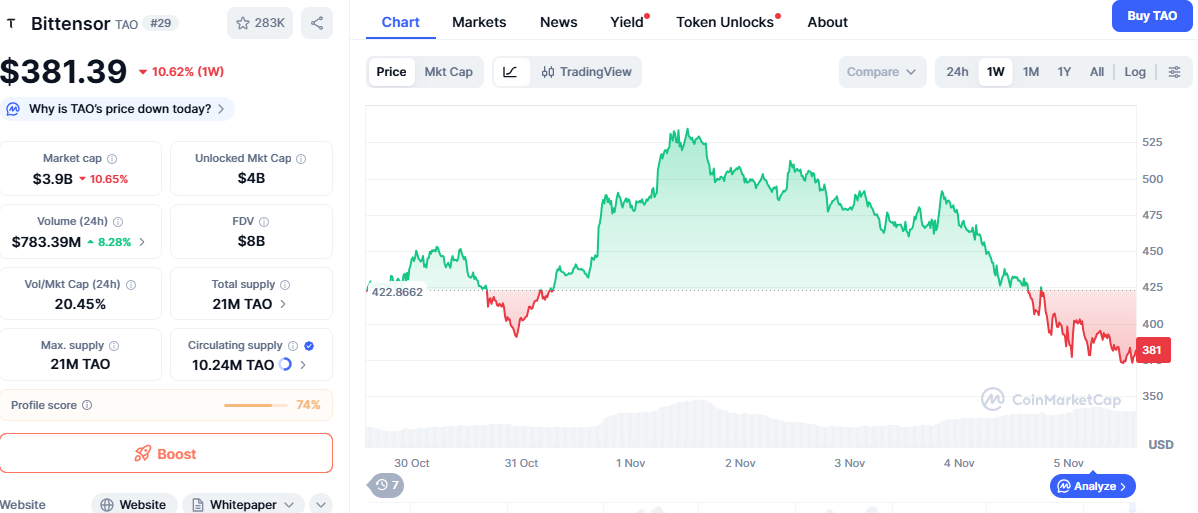Open the TradingView candlestick chart view
The width and height of the screenshot is (1198, 513).
587,72
